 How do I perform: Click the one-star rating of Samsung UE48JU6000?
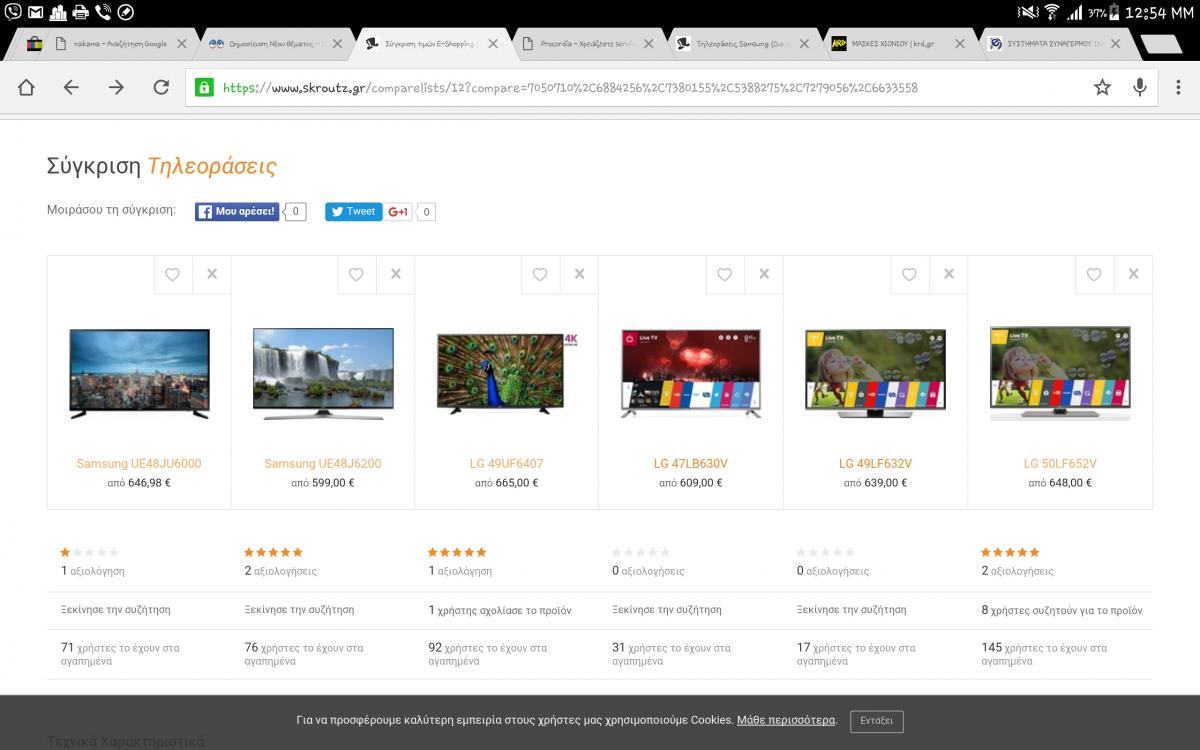[x=90, y=552]
